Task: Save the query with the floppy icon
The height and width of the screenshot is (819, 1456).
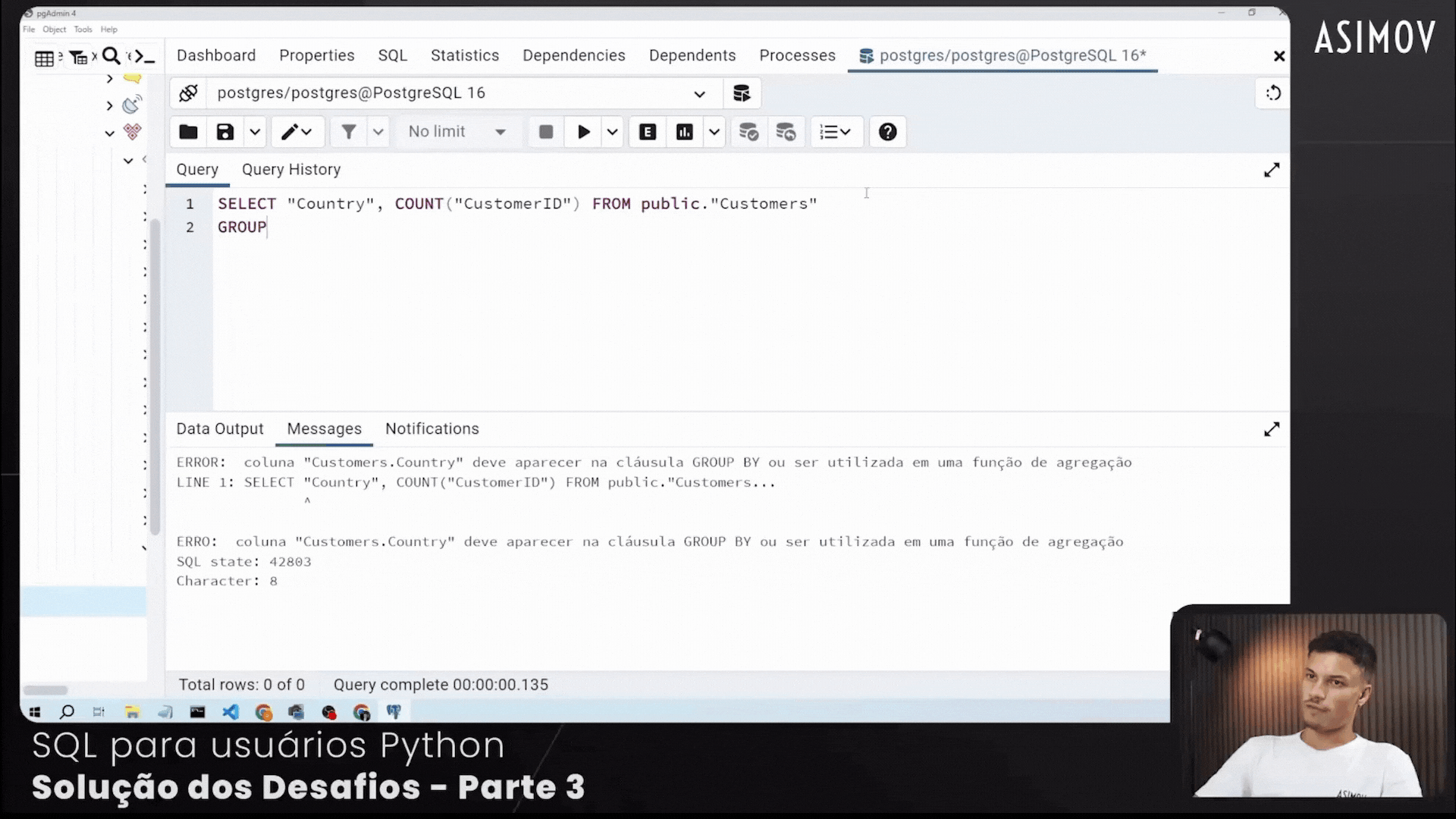Action: [x=225, y=132]
